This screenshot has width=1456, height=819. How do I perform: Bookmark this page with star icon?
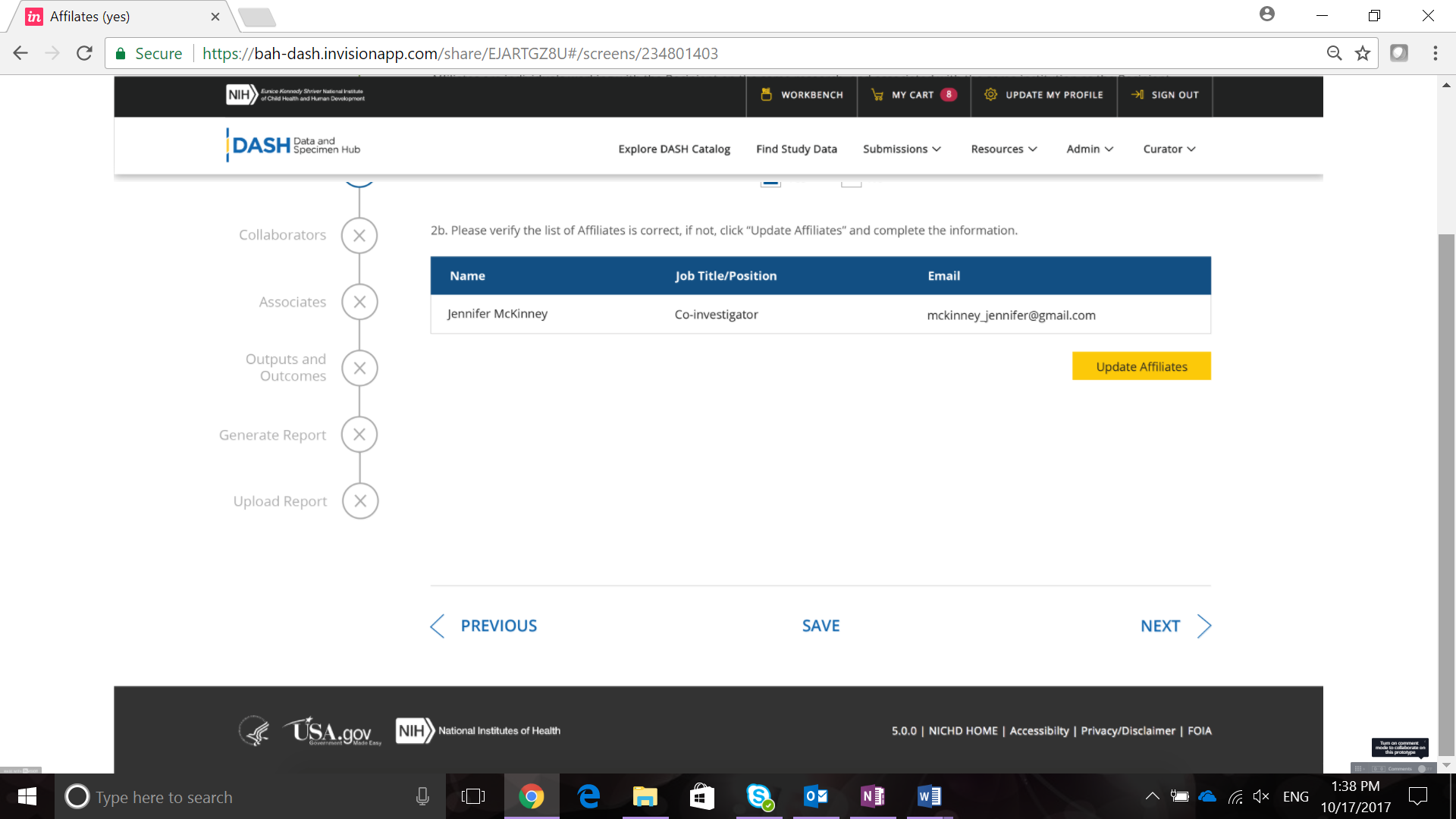click(1363, 53)
